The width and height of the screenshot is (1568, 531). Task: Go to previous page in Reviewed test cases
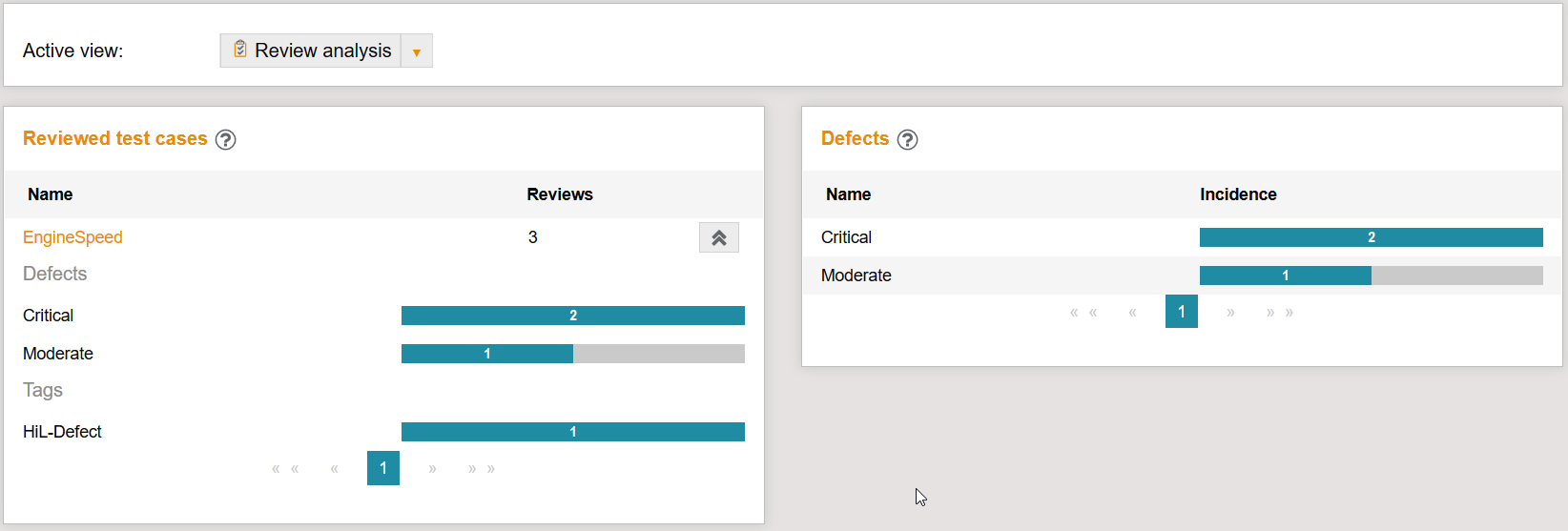point(334,468)
